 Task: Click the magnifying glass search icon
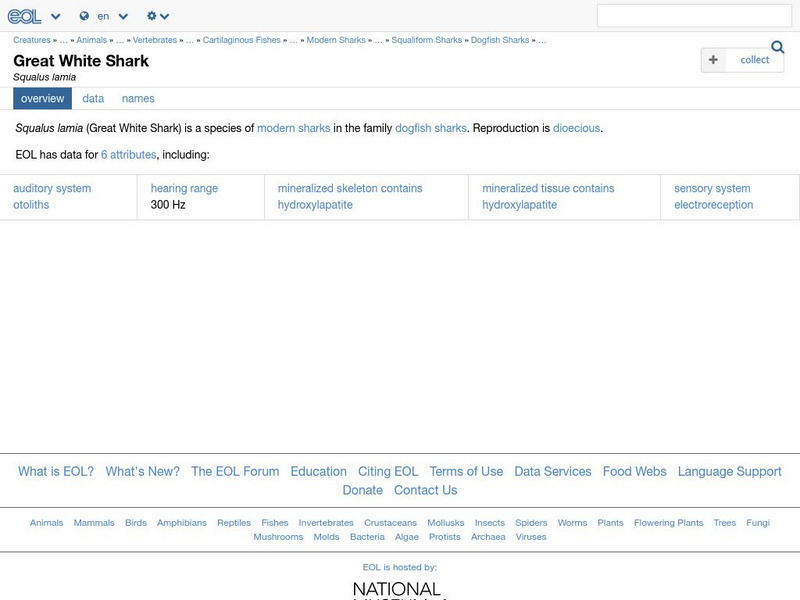[x=778, y=47]
